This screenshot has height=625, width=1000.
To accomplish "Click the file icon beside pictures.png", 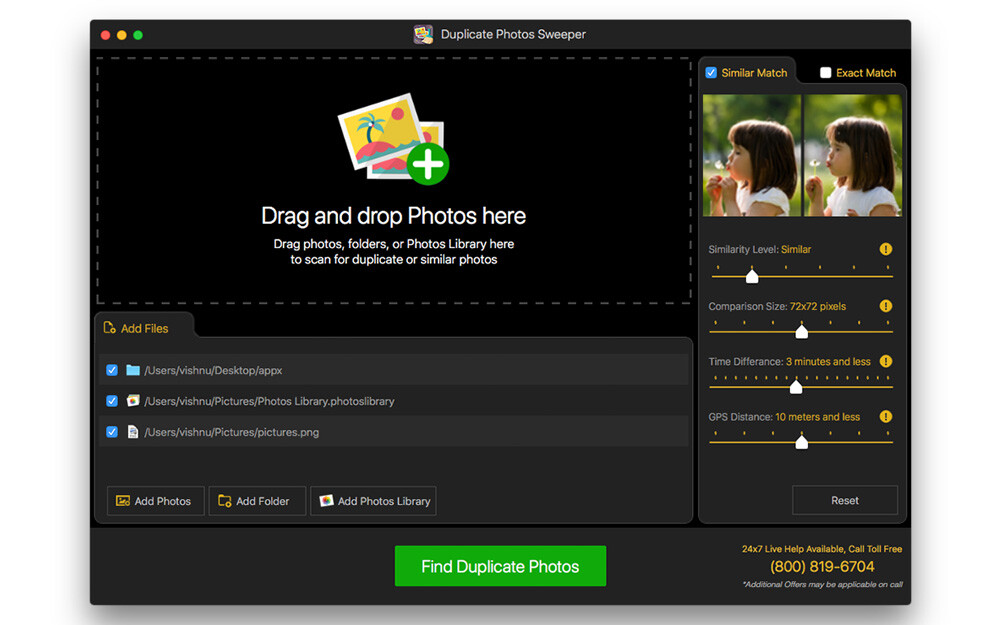I will tap(133, 432).
